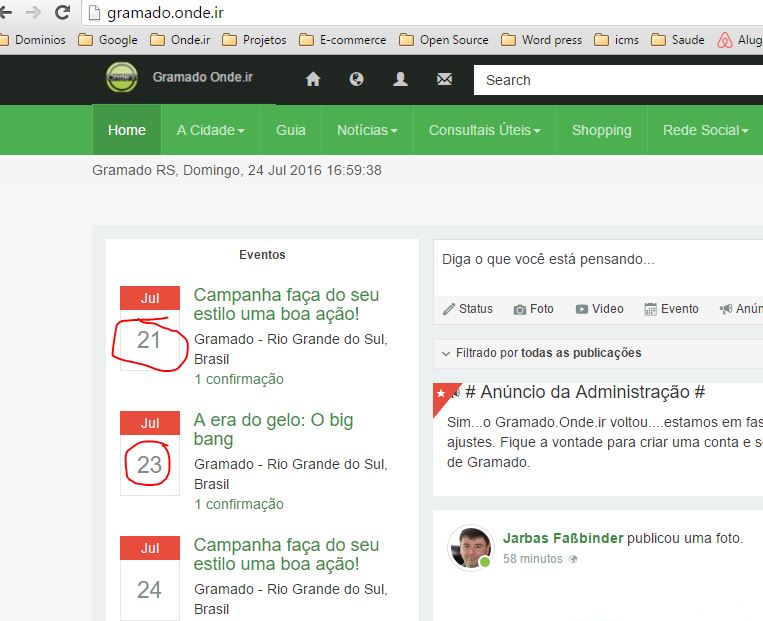The image size is (763, 621).
Task: Click the megaphone Anúncio icon
Action: pyautogui.click(x=726, y=309)
